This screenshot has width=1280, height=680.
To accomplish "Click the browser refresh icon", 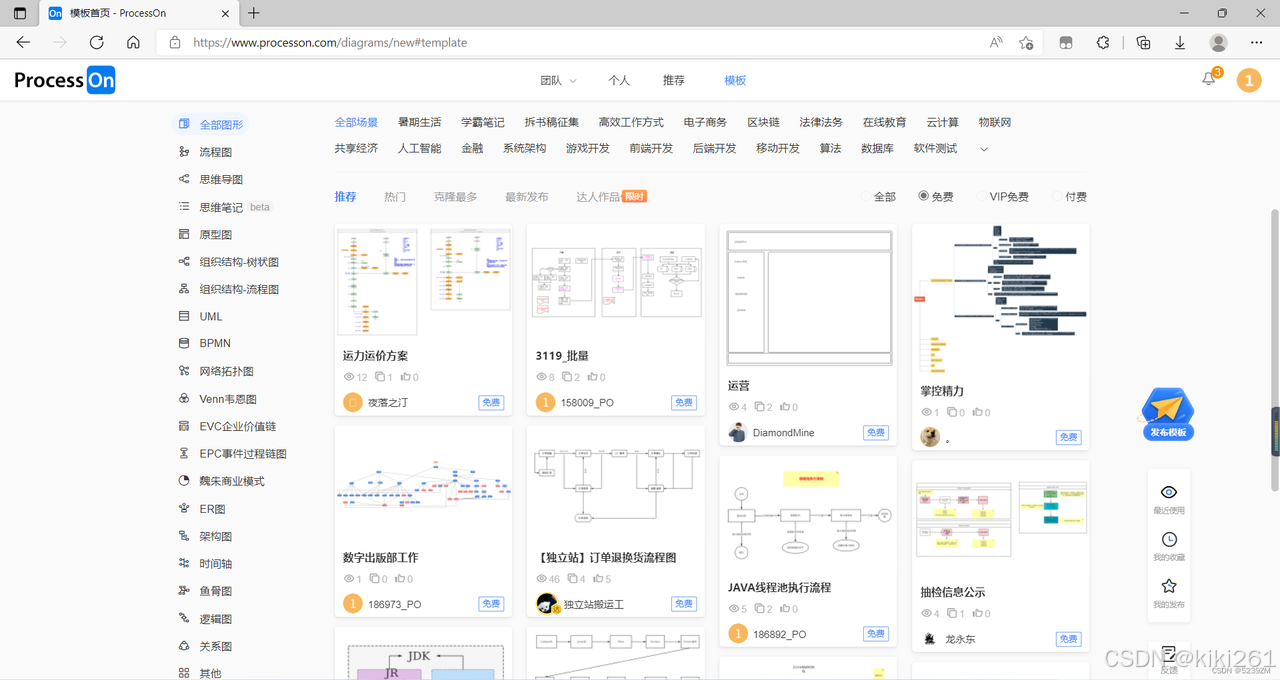I will pyautogui.click(x=96, y=42).
